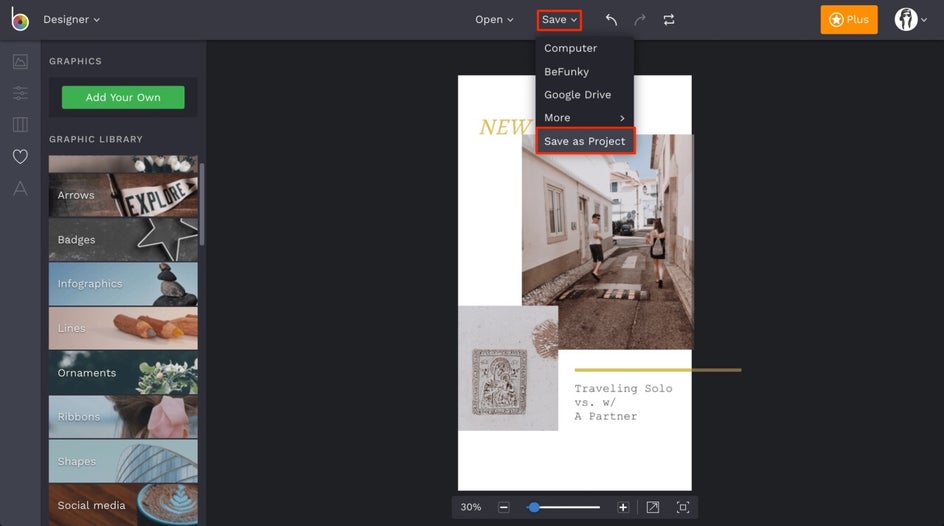Select the Traveling Solo text block
This screenshot has height=526, width=944.
point(623,402)
